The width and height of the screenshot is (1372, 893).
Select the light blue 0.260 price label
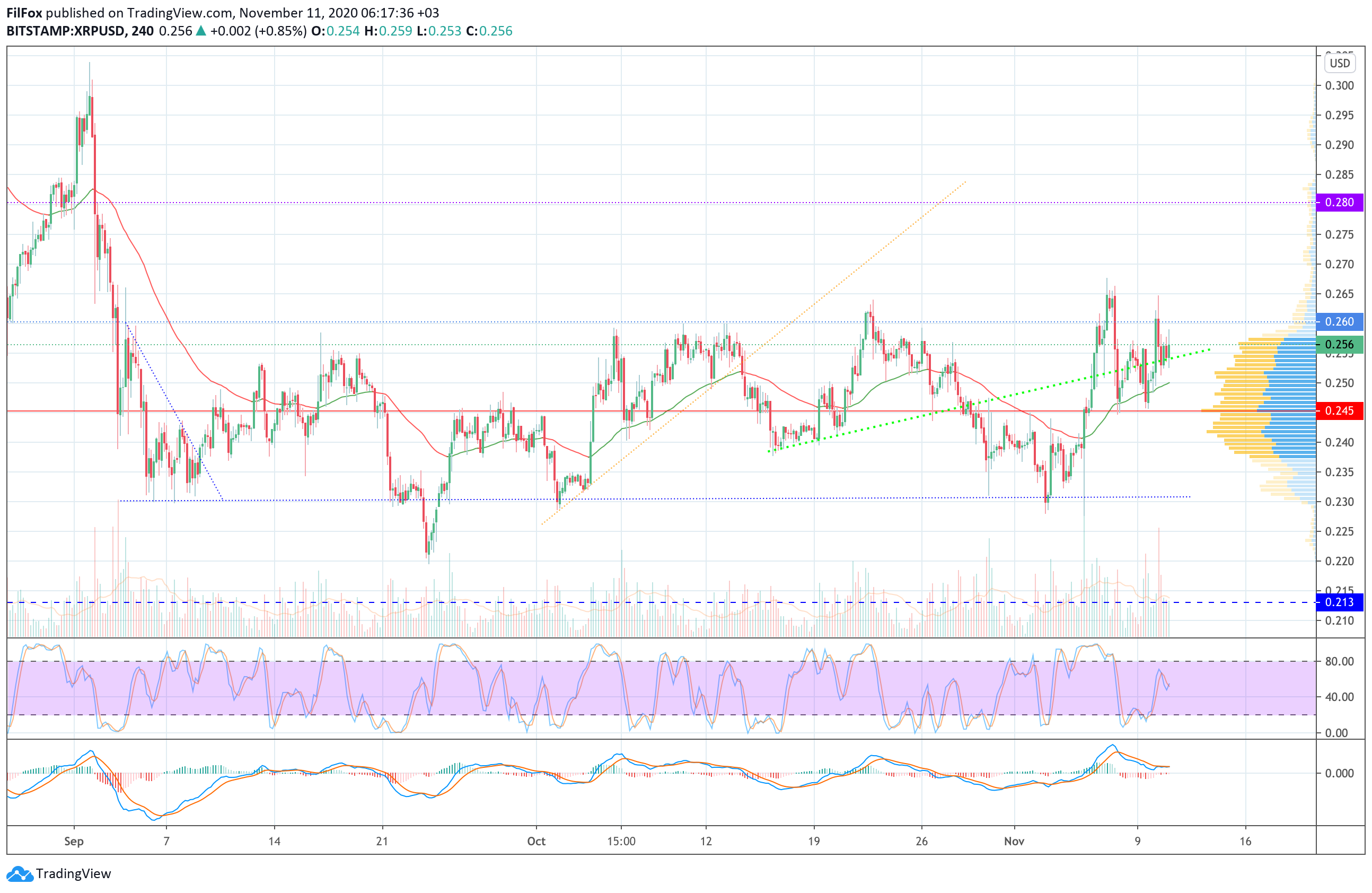[1340, 322]
